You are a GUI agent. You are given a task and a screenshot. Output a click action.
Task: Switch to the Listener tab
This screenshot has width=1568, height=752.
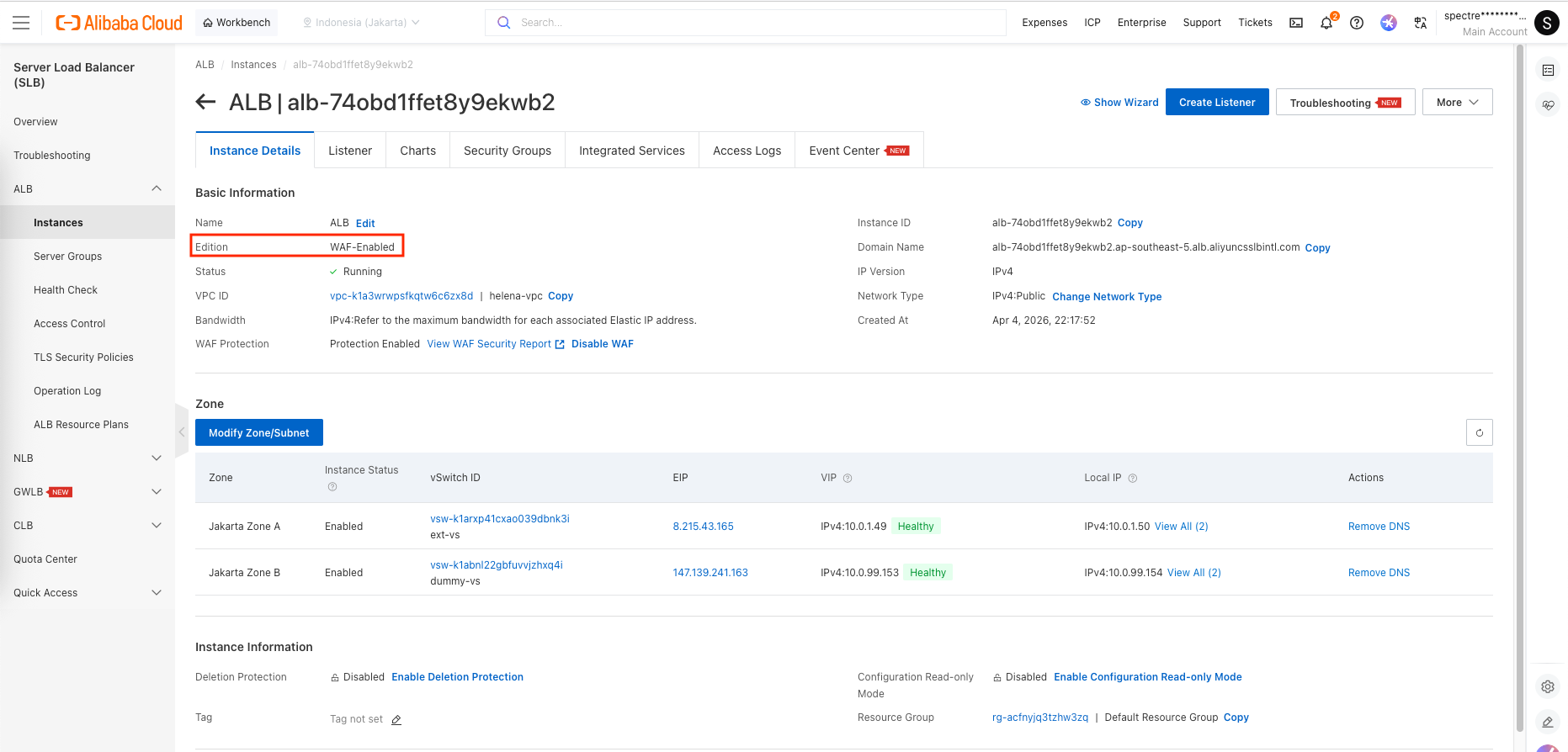pyautogui.click(x=350, y=151)
